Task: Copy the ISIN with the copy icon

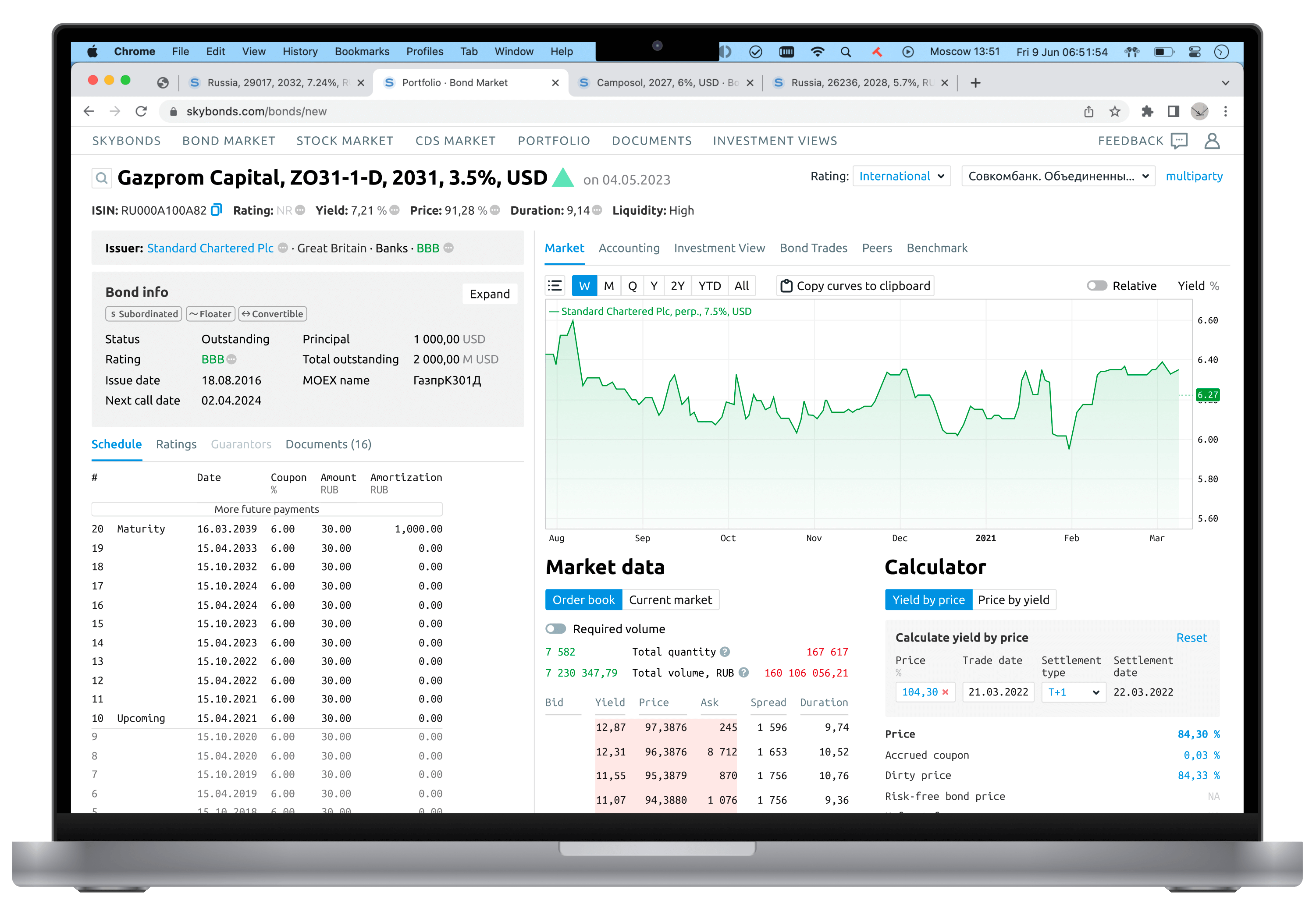Action: (x=216, y=210)
